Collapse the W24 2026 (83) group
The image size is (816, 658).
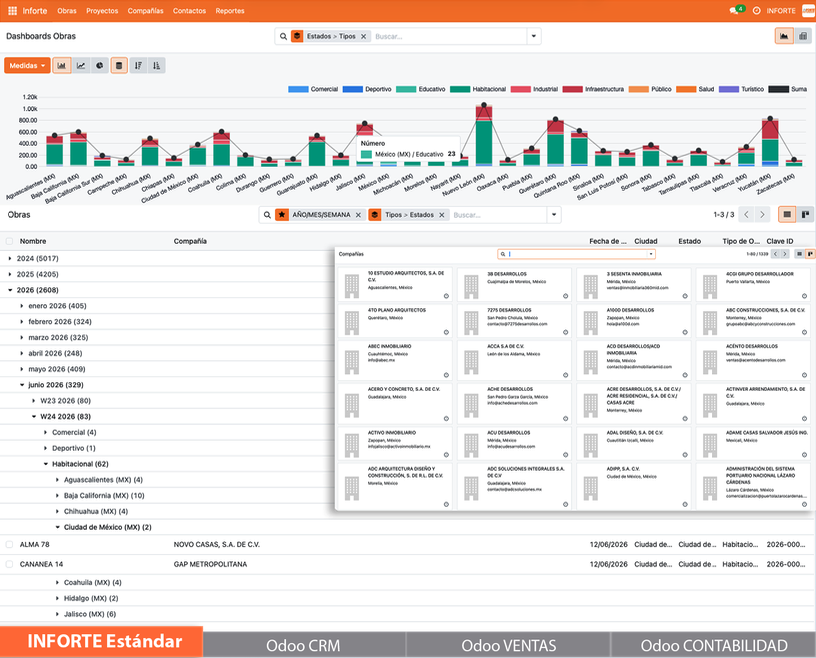click(66, 416)
